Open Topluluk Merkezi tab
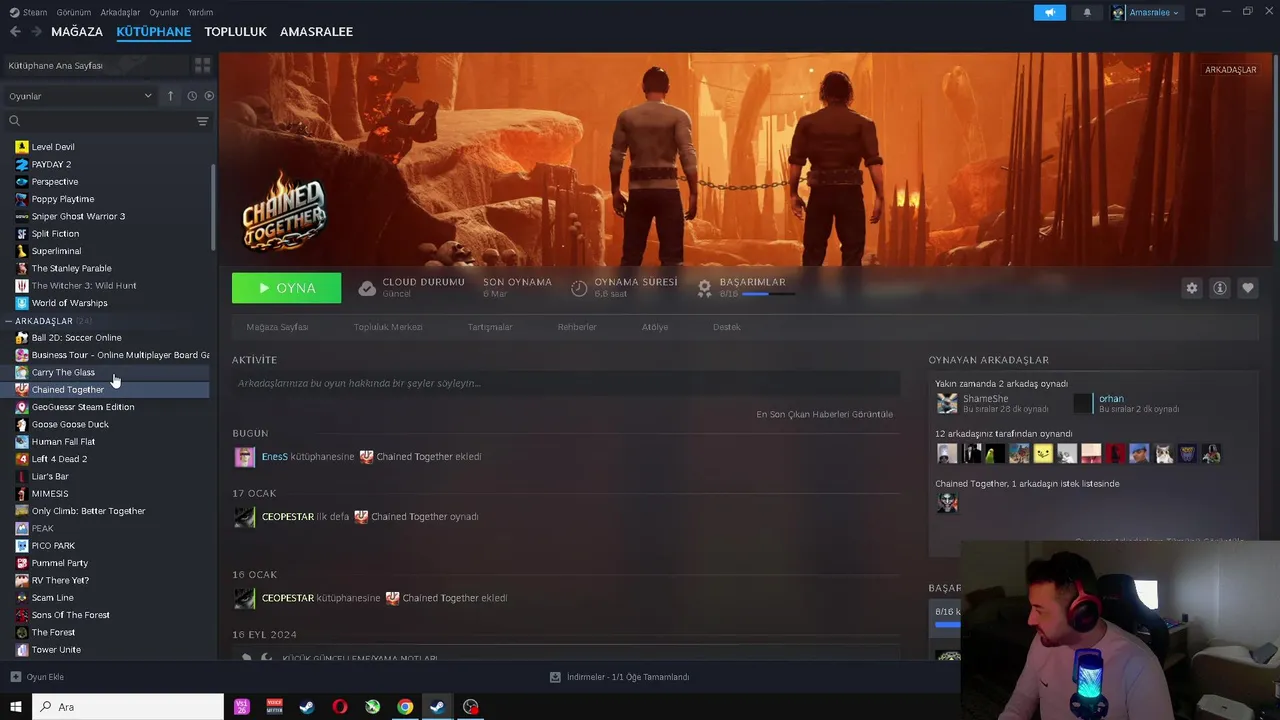1280x720 pixels. pos(388,327)
